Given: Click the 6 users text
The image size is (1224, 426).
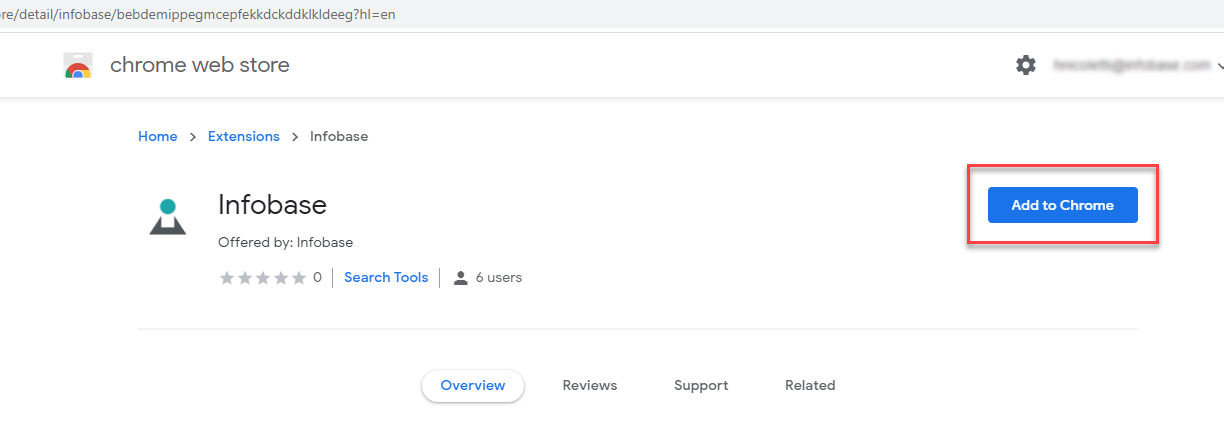Looking at the screenshot, I should tap(499, 278).
